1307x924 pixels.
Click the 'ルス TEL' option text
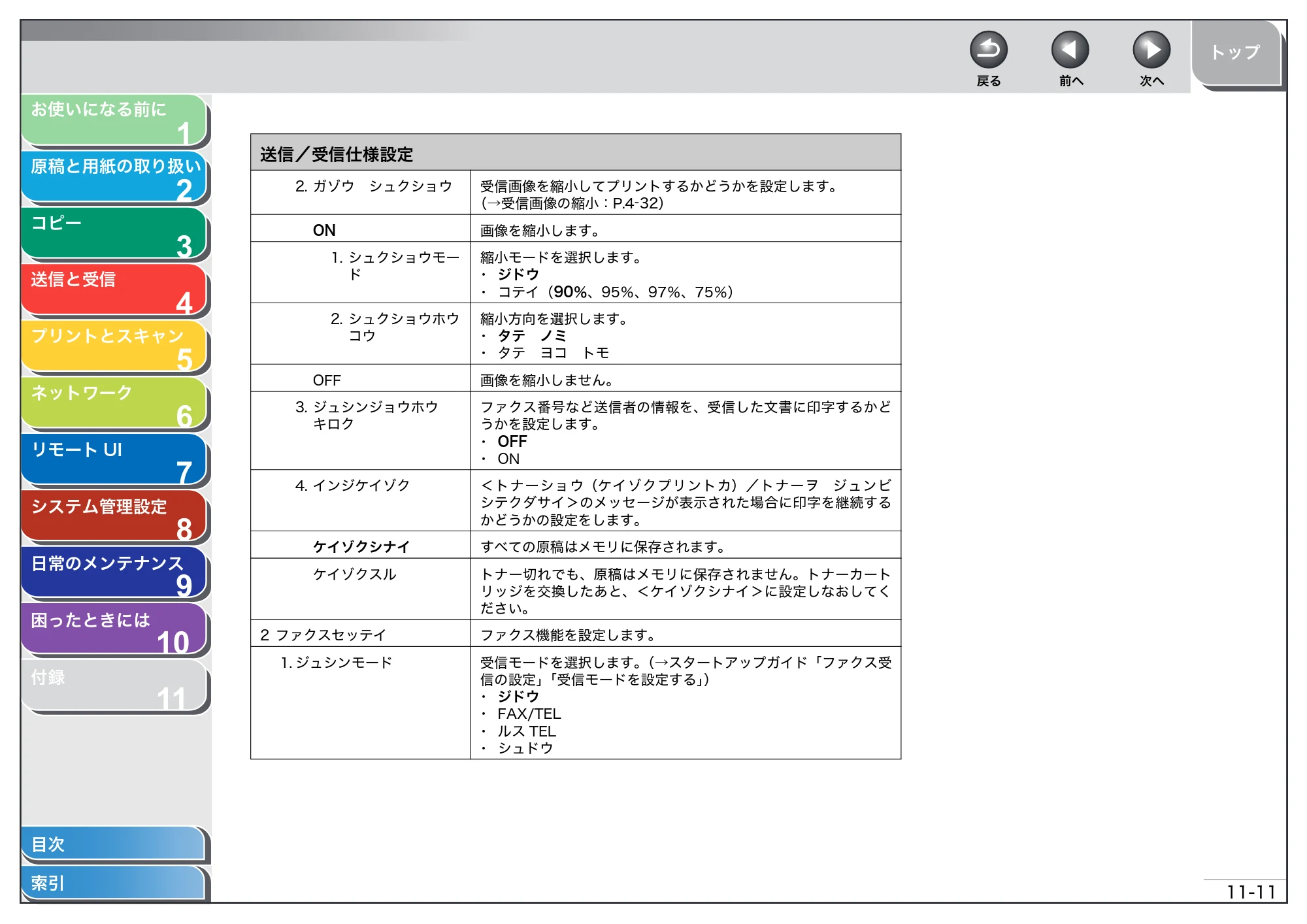(x=527, y=731)
